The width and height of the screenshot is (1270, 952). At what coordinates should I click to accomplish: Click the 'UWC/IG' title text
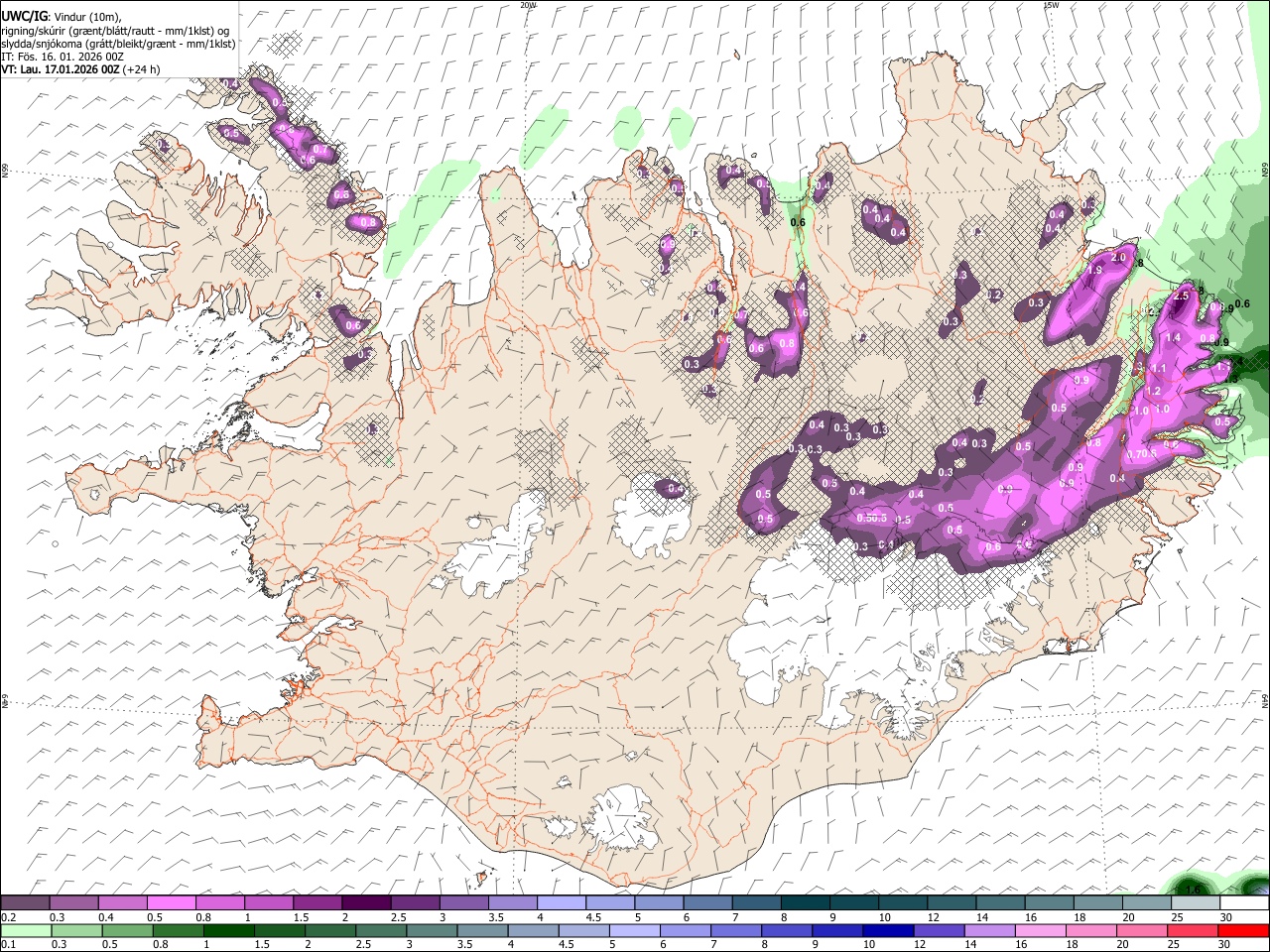25,16
